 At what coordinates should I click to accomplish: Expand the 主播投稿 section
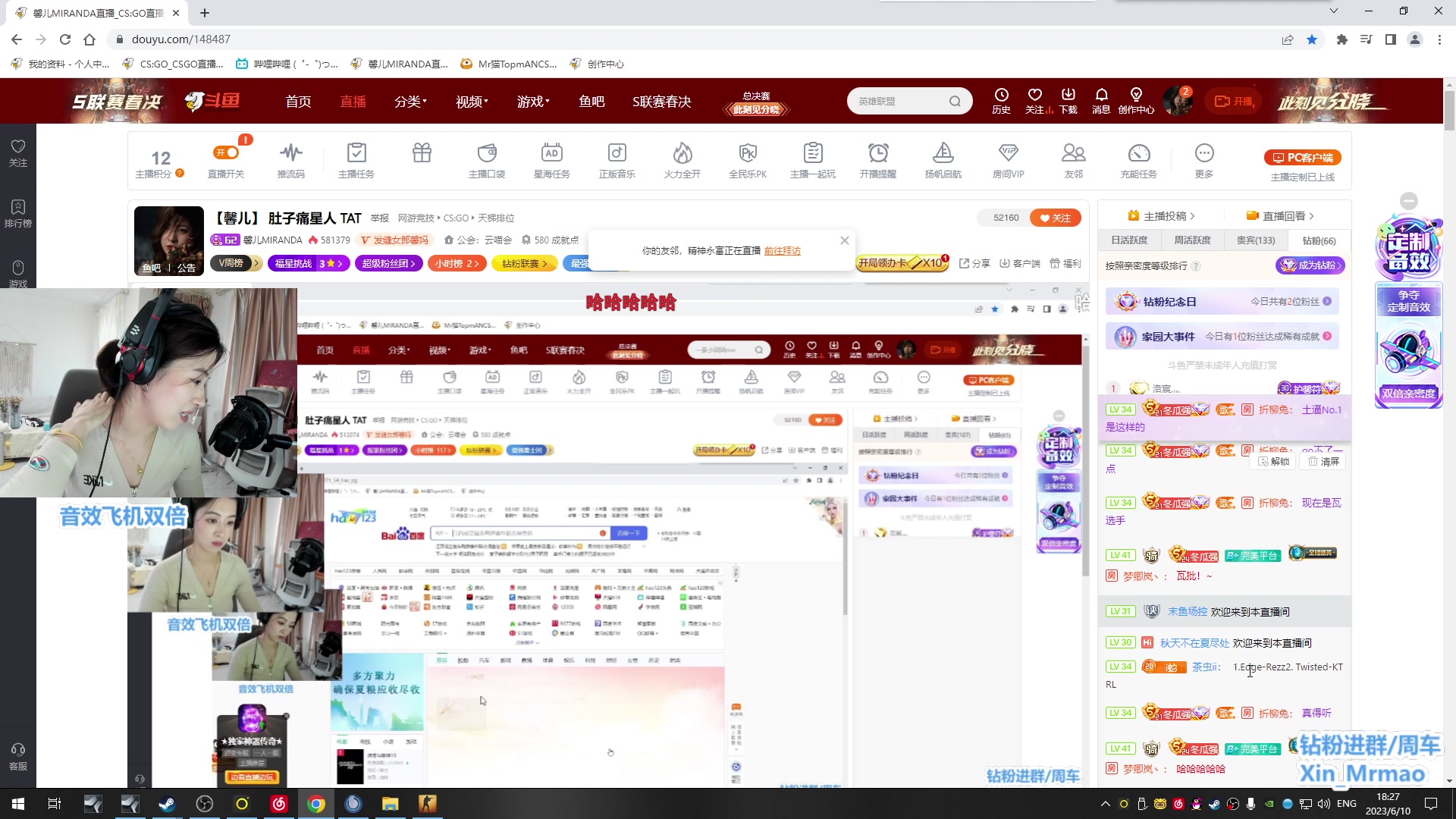click(x=1161, y=216)
